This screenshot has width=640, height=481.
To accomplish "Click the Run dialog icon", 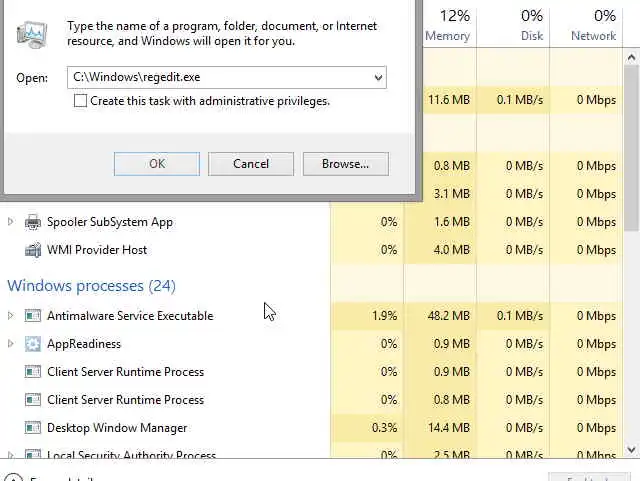I will [31, 33].
